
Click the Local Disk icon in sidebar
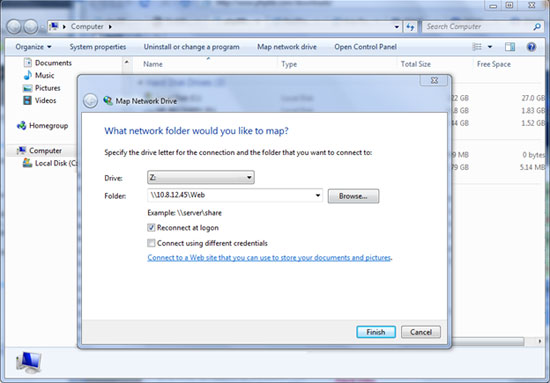click(x=27, y=163)
